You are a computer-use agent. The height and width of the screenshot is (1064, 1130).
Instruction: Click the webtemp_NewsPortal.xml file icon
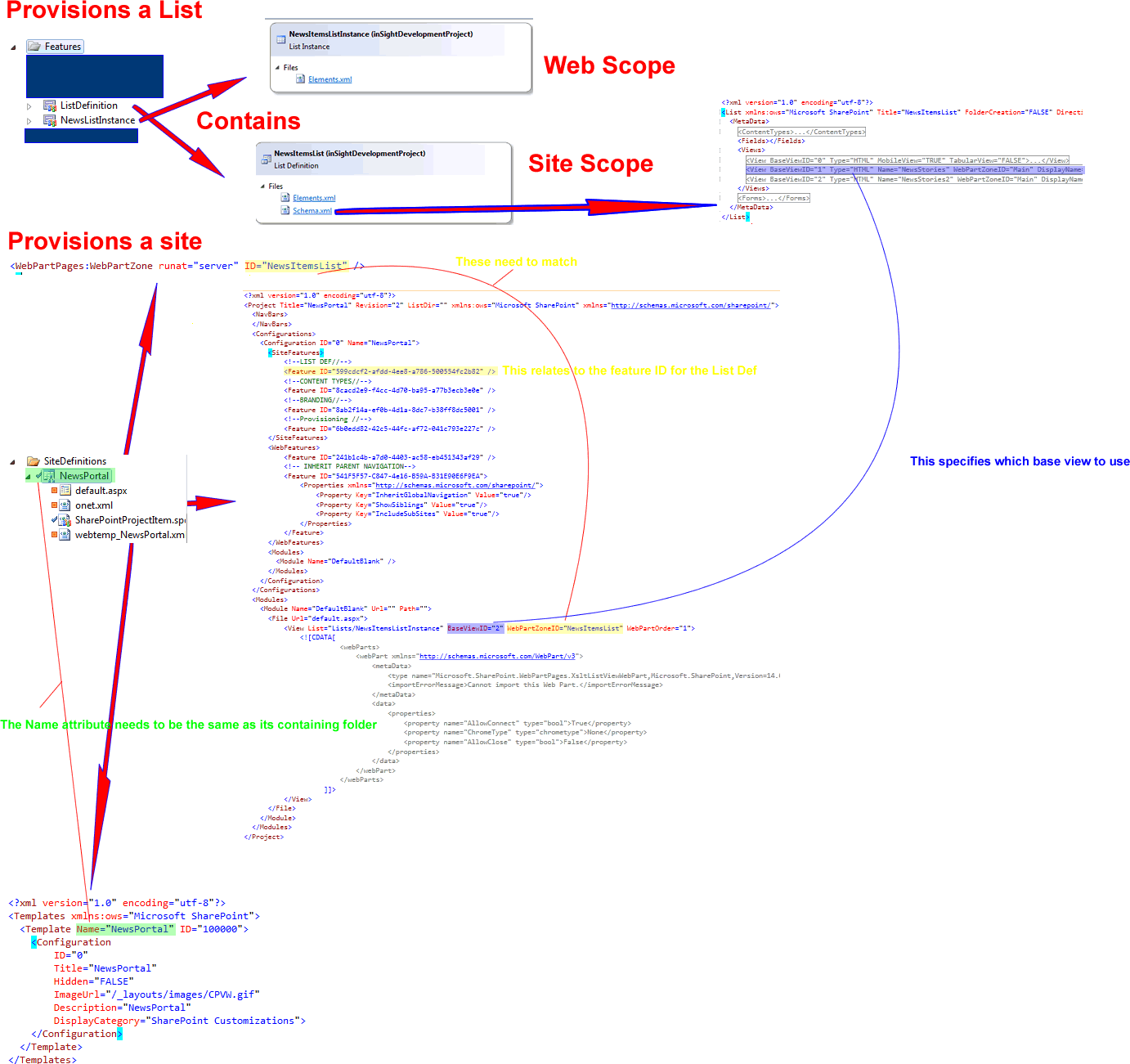(x=65, y=535)
